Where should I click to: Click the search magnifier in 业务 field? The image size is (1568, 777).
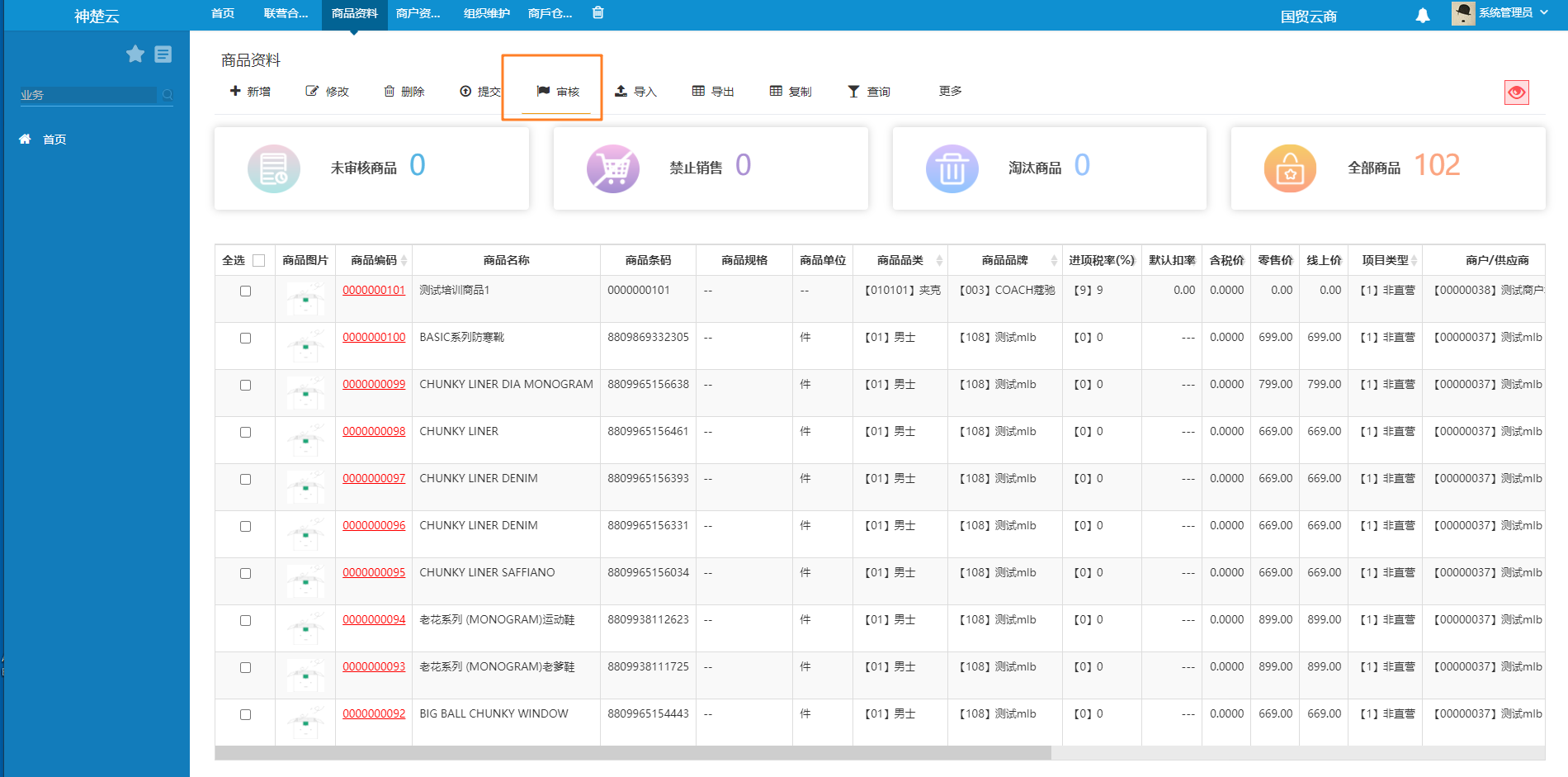tap(168, 95)
